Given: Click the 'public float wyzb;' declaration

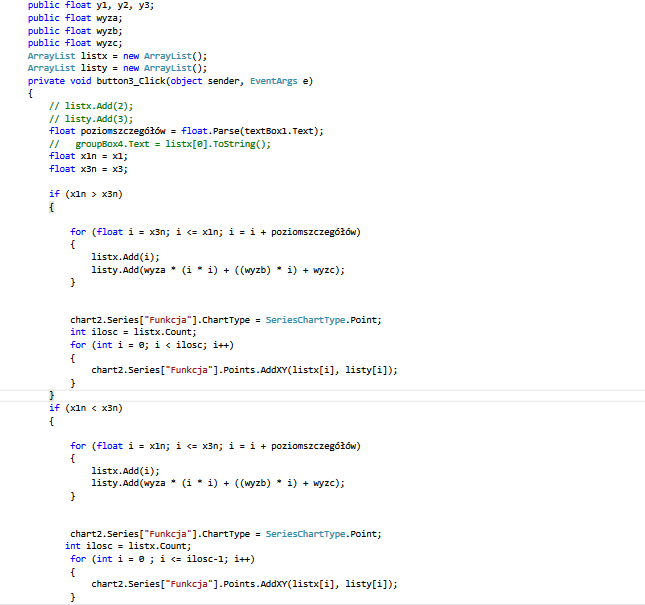Looking at the screenshot, I should pos(75,31).
